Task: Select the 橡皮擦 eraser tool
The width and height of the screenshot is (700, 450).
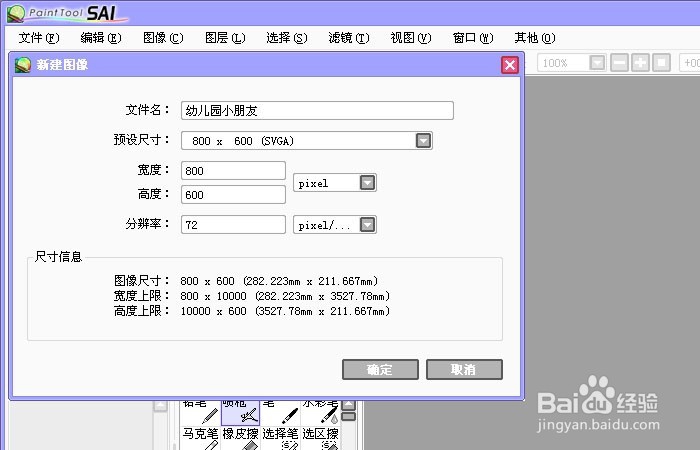Action: tap(241, 438)
